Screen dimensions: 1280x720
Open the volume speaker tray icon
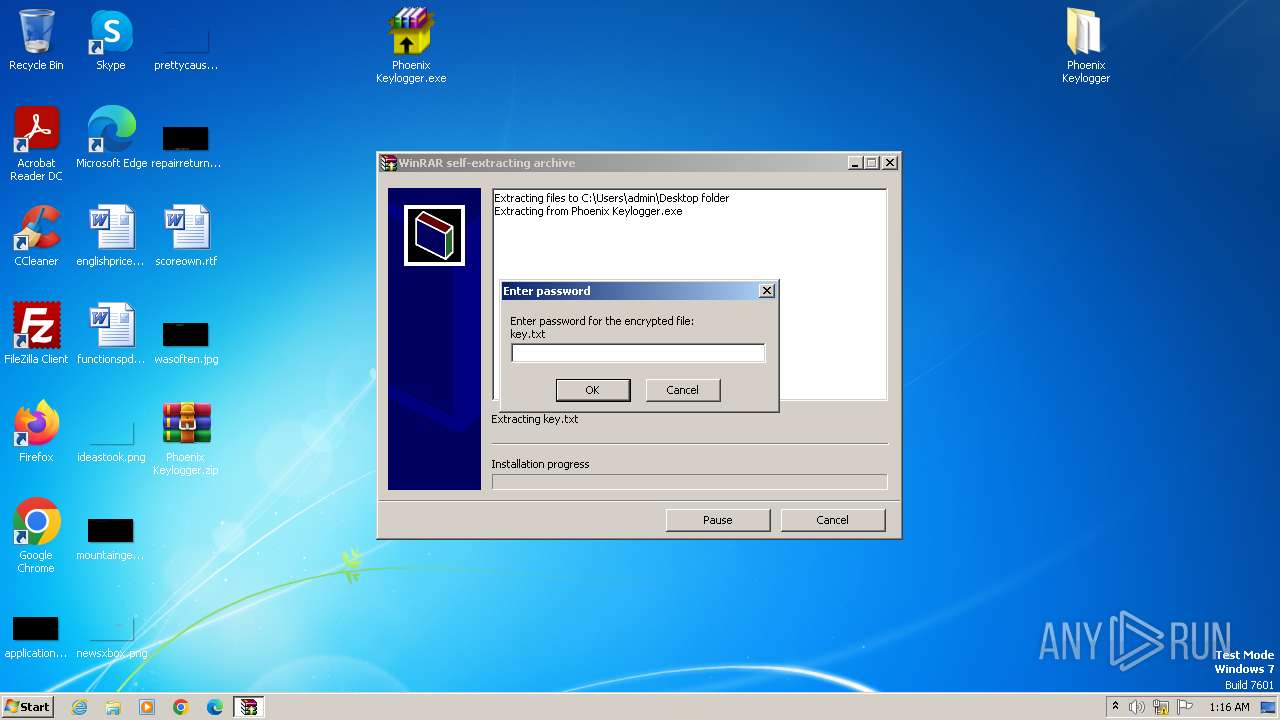(1137, 707)
